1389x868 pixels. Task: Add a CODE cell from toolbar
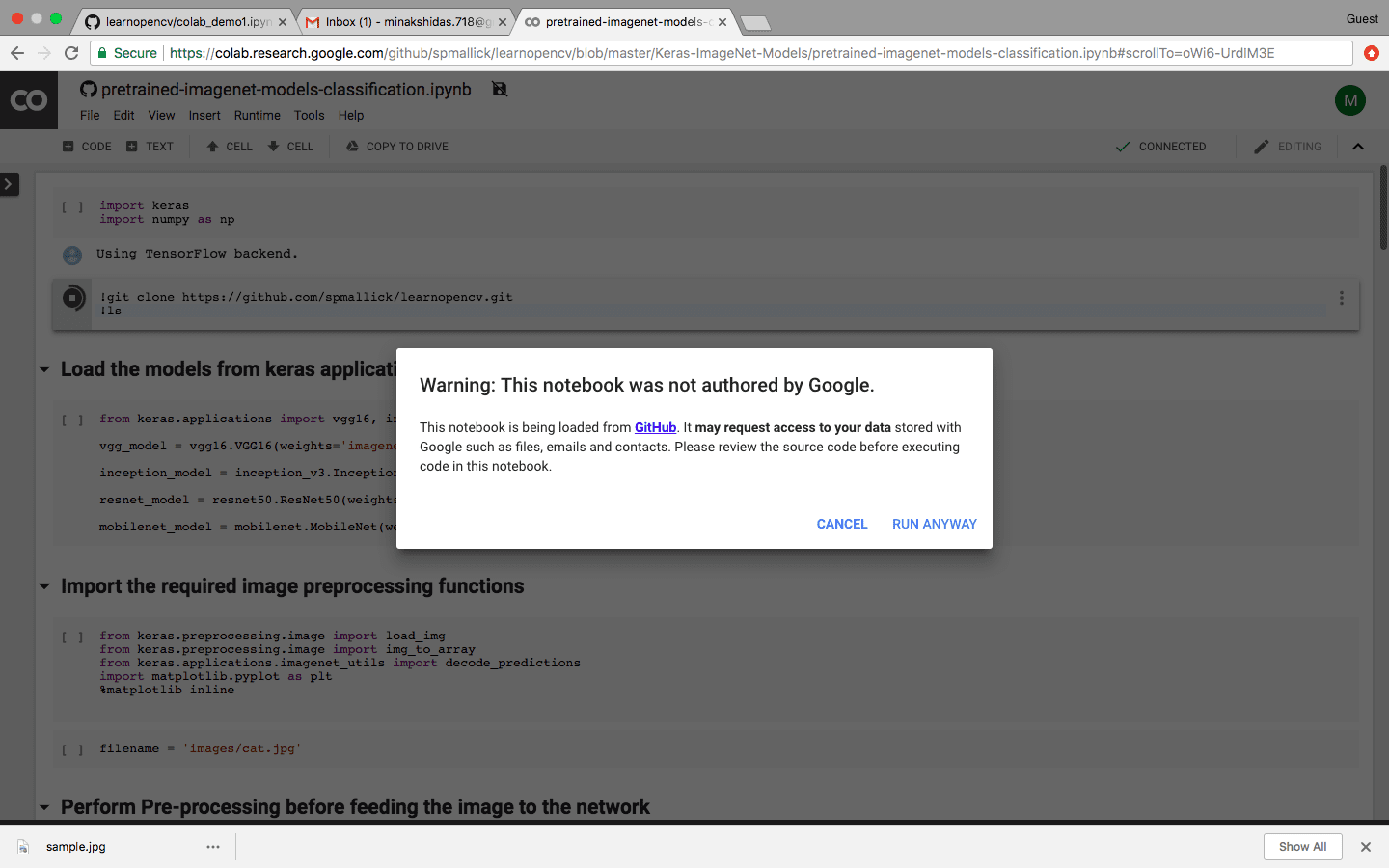[x=87, y=147]
